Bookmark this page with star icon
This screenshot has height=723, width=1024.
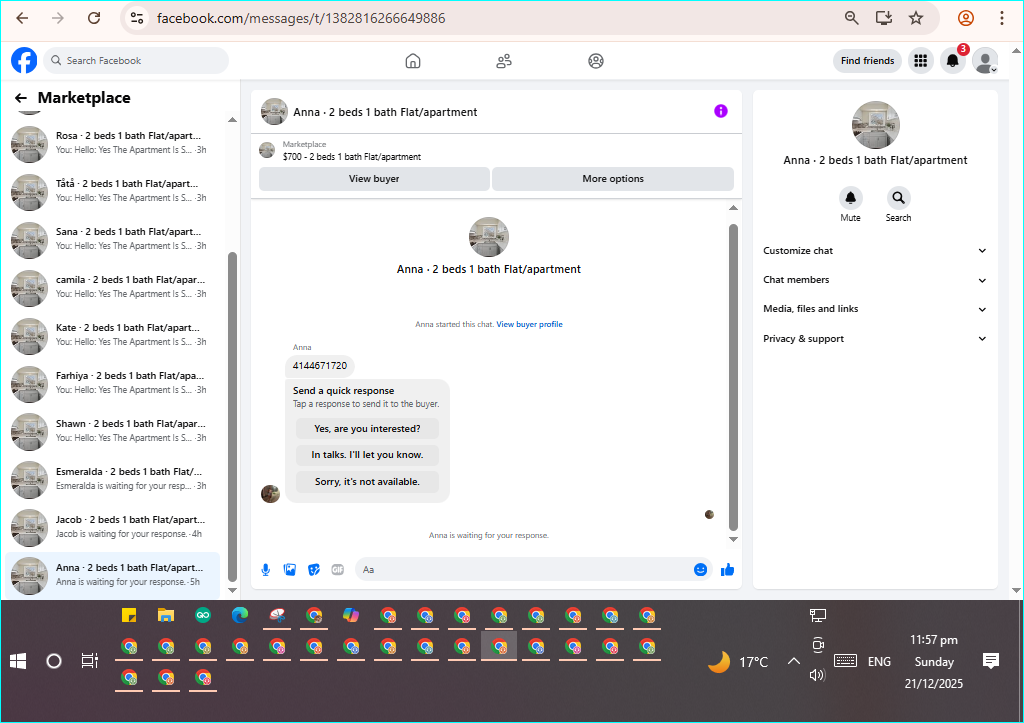(916, 18)
